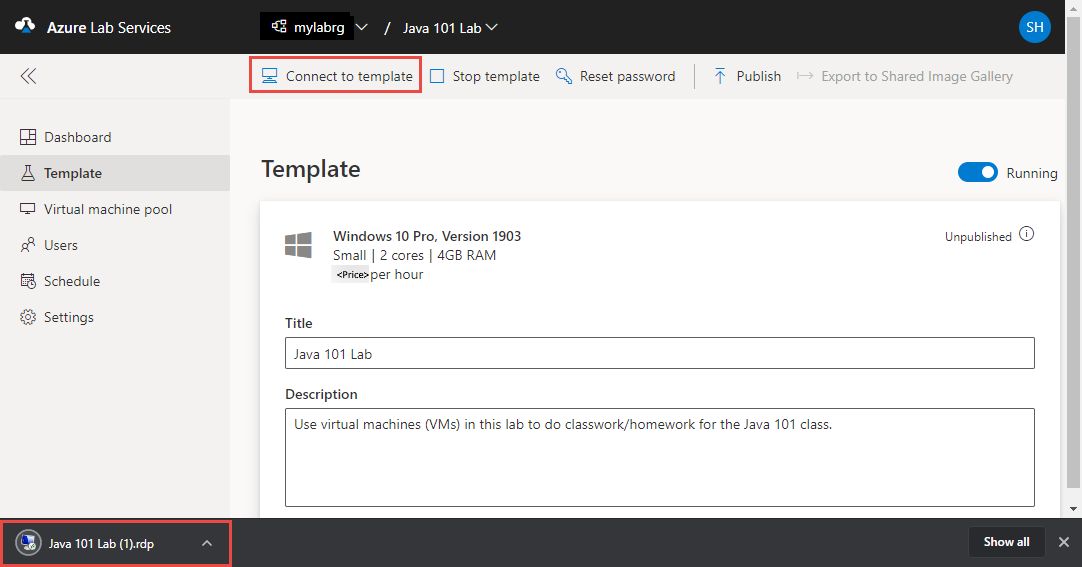
Task: Expand the download item options chevron
Action: pos(207,544)
